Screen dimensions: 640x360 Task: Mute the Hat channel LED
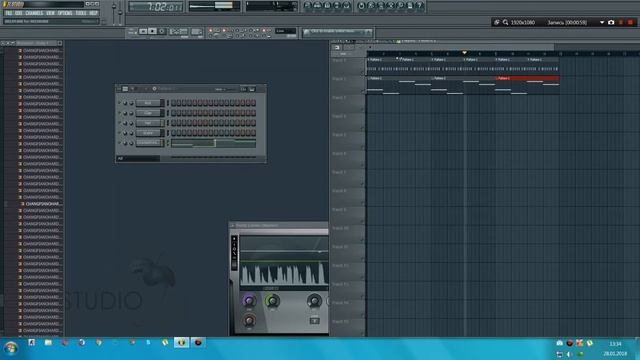120,123
